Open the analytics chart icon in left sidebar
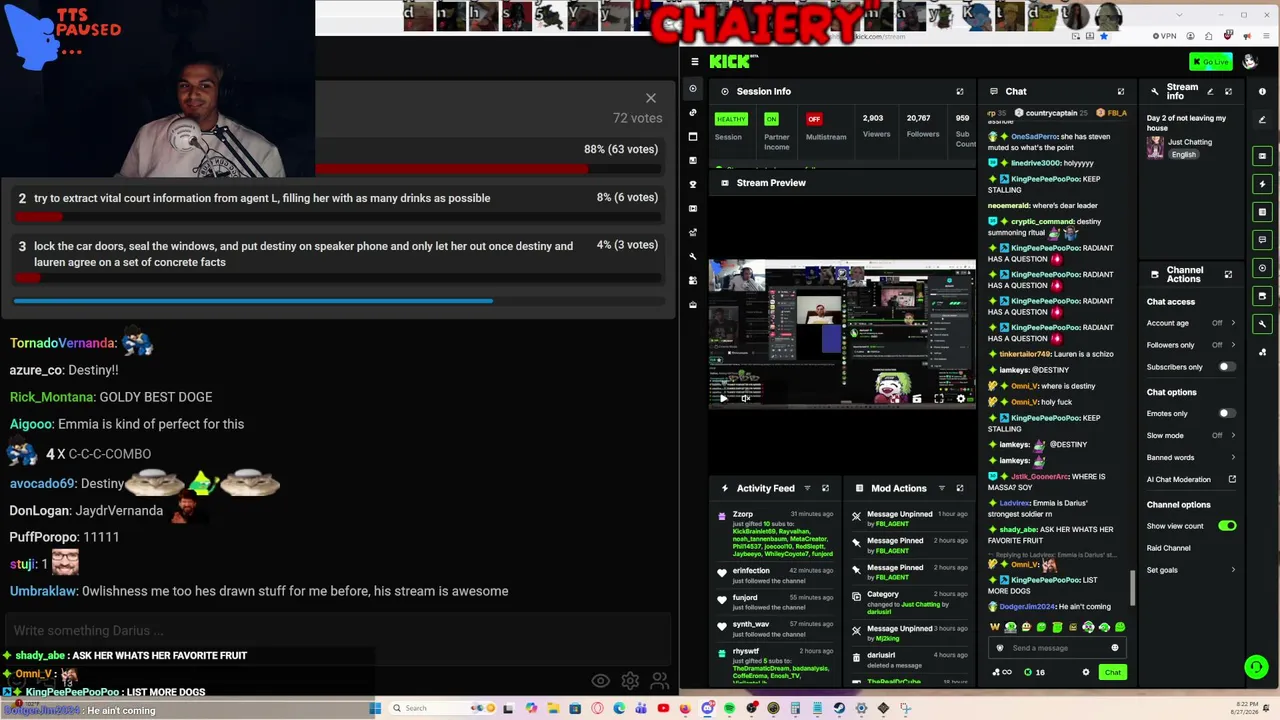Image resolution: width=1280 pixels, height=720 pixels. tap(693, 232)
